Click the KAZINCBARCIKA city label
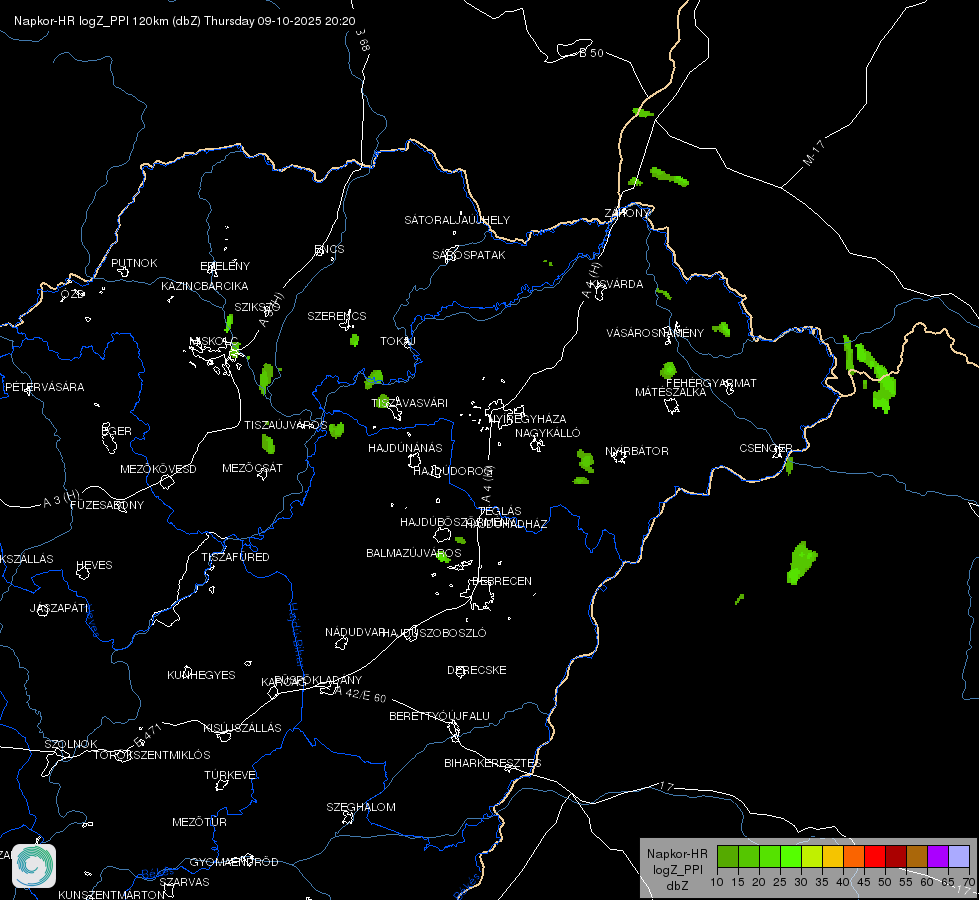The image size is (979, 900). [x=205, y=286]
